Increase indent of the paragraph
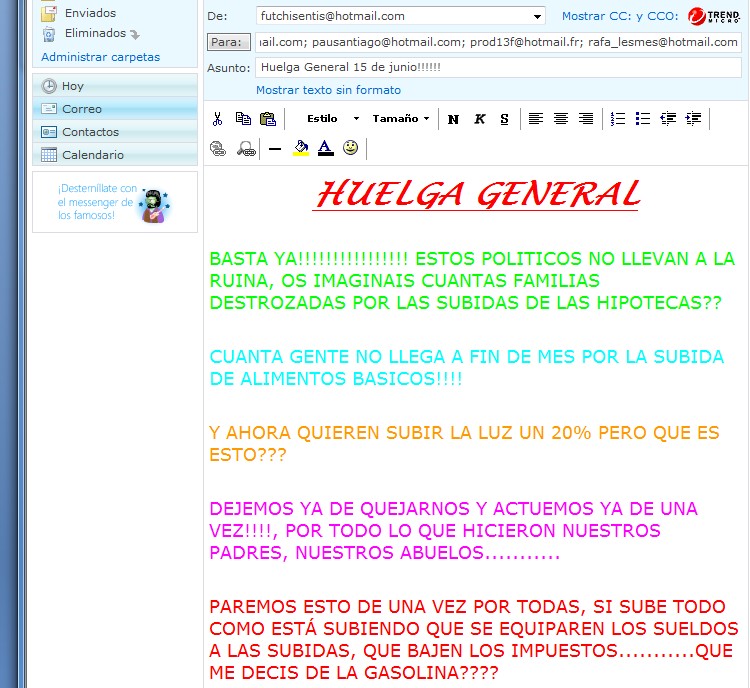The height and width of the screenshot is (688, 750). pos(693,118)
